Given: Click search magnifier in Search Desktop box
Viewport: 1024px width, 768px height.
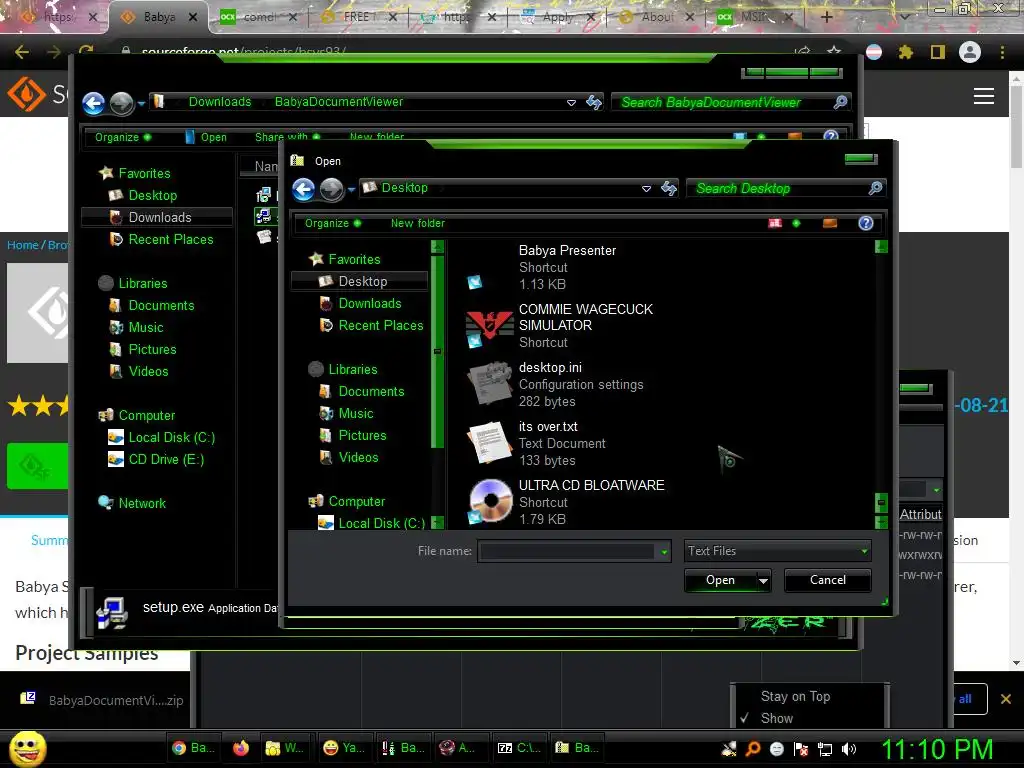Looking at the screenshot, I should tap(875, 189).
